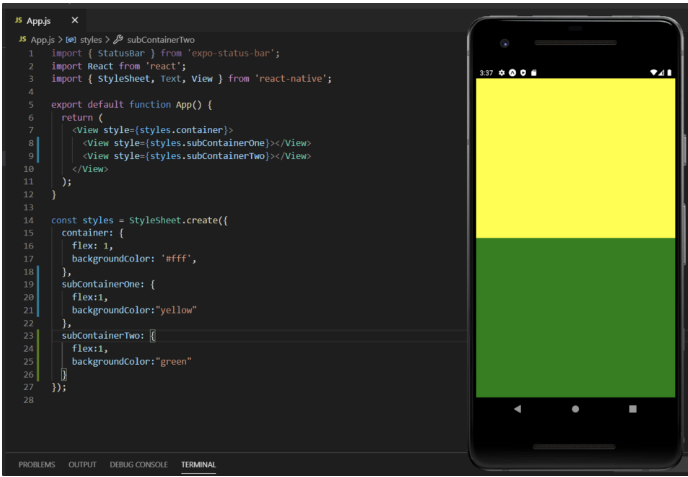
Task: Open the DEBUG CONSOLE panel tab
Action: (x=139, y=465)
